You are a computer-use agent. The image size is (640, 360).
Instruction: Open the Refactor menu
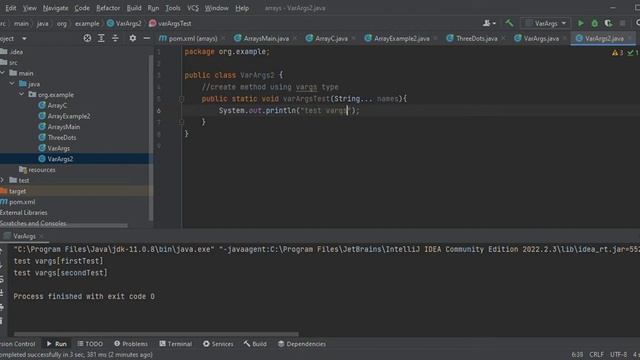(x=108, y=8)
